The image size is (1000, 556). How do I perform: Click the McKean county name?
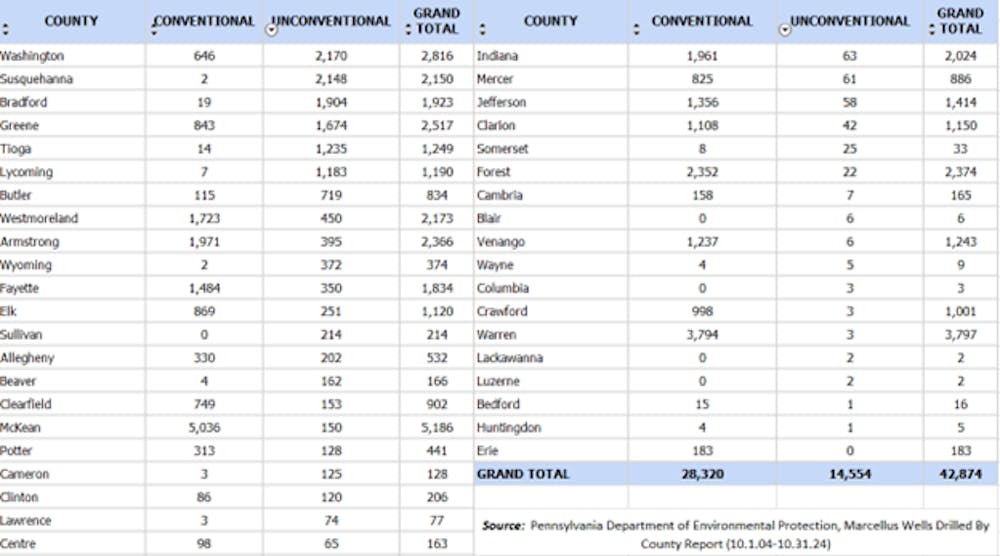pos(20,427)
